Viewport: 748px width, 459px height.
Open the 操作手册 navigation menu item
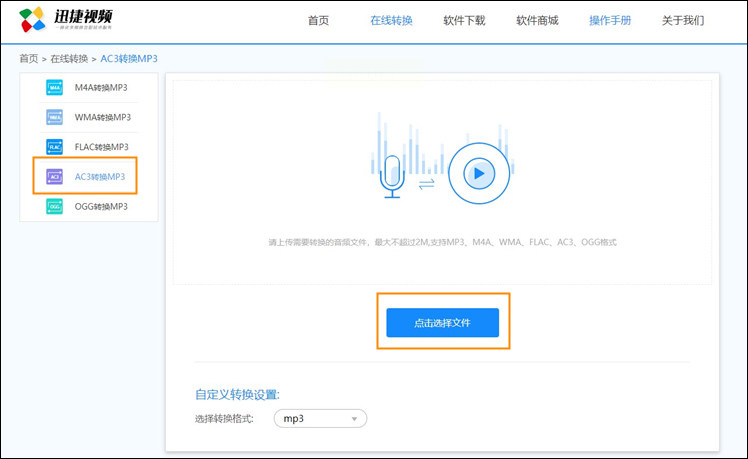[610, 21]
